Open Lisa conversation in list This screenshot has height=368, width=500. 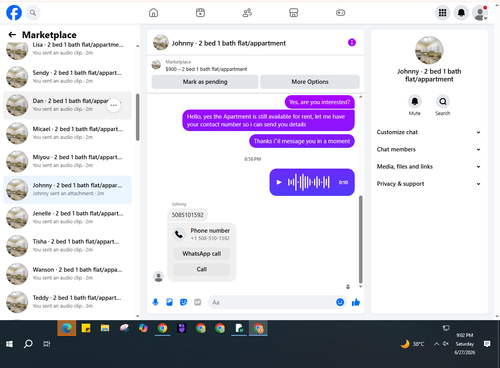(x=67, y=49)
